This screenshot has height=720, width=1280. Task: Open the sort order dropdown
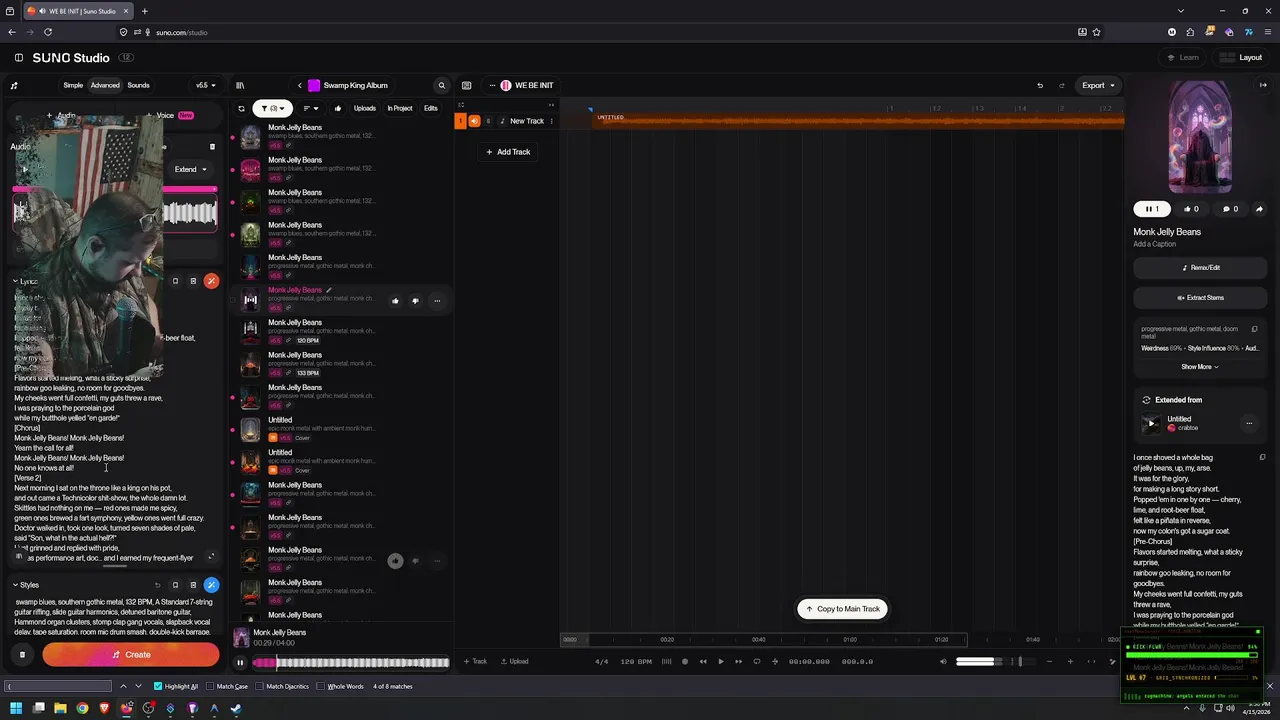point(311,108)
